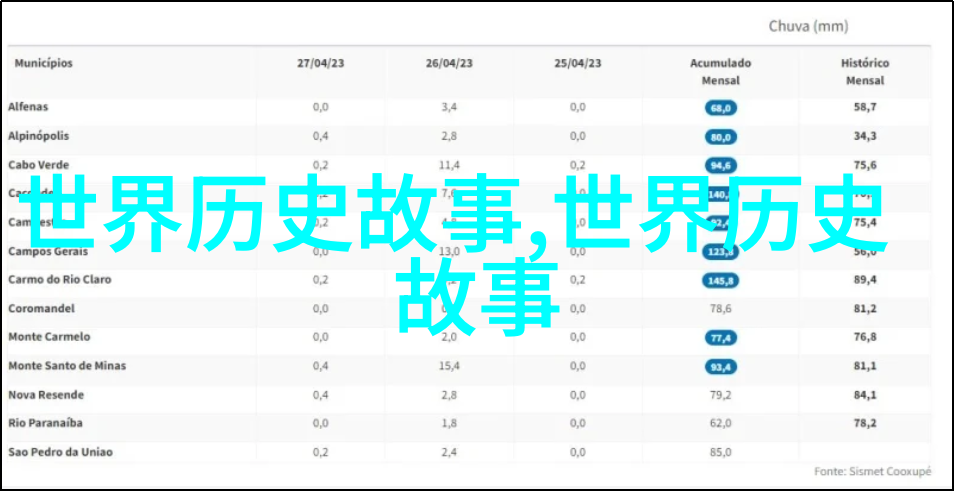Screen dimensions: 954x491
Task: Select the Acumulado Mensal column header
Action: 720,71
